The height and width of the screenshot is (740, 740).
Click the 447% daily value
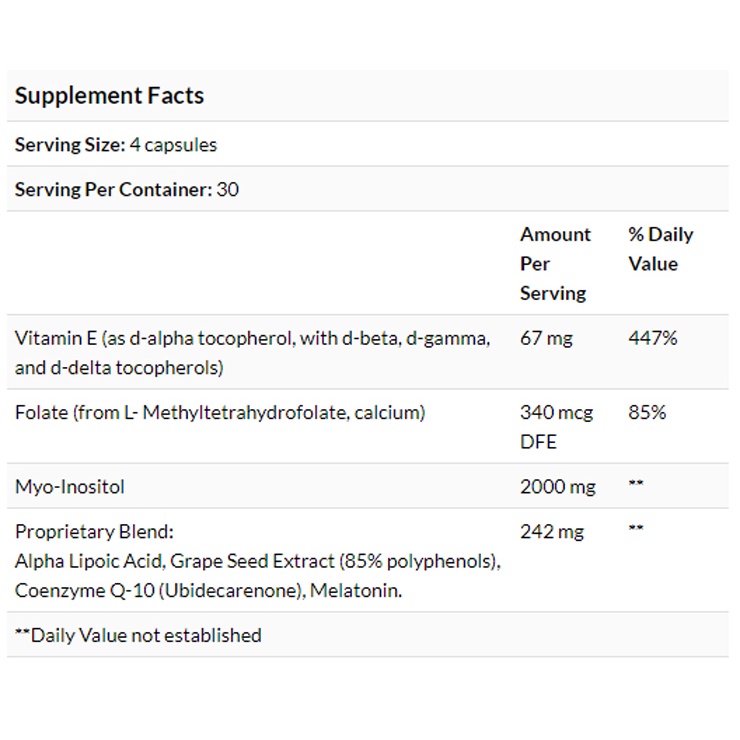point(652,338)
